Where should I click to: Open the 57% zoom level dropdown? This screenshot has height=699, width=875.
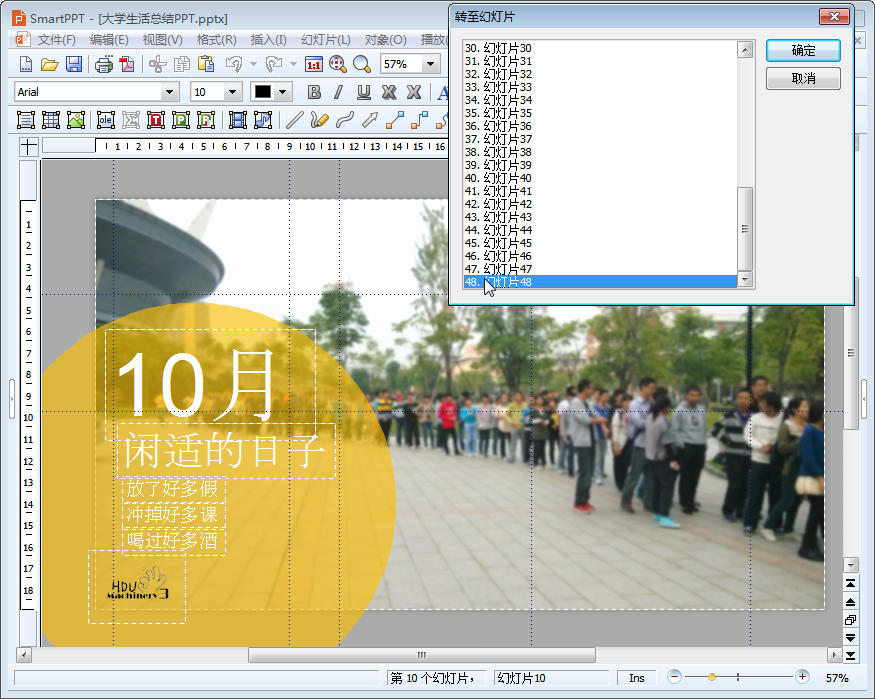click(x=430, y=64)
